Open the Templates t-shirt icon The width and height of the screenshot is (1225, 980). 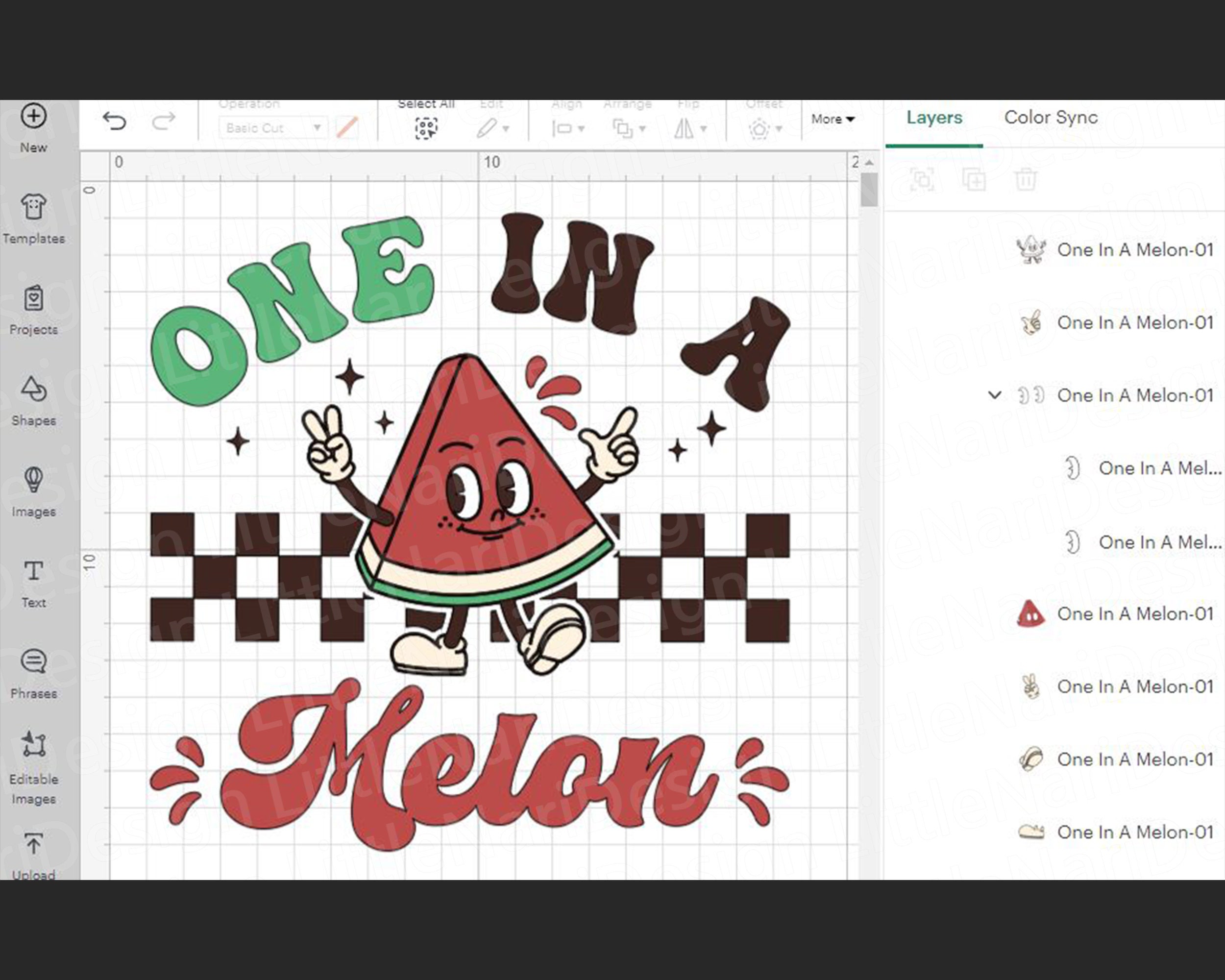pos(33,207)
